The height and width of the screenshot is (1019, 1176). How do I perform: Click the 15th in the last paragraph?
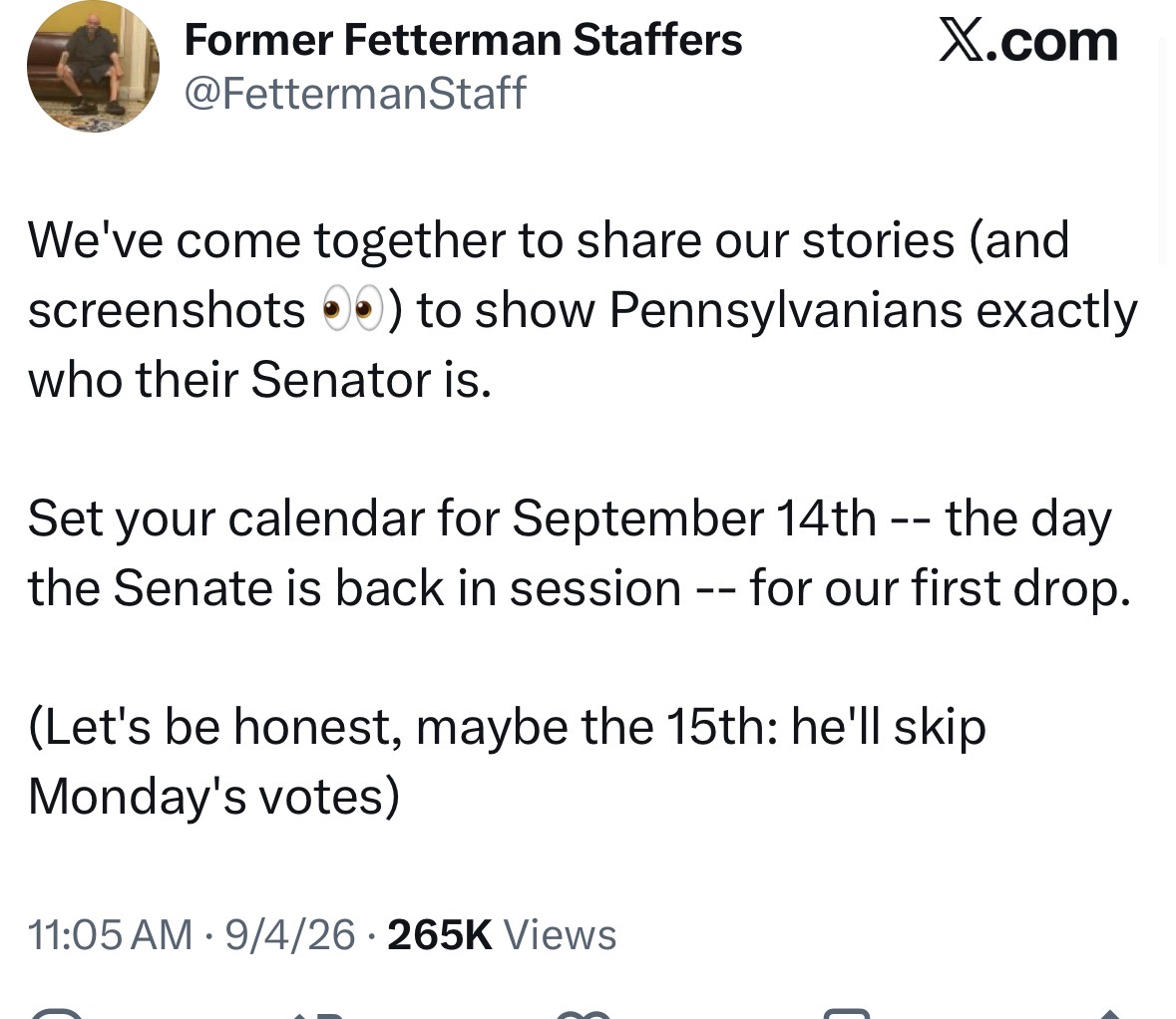click(721, 727)
